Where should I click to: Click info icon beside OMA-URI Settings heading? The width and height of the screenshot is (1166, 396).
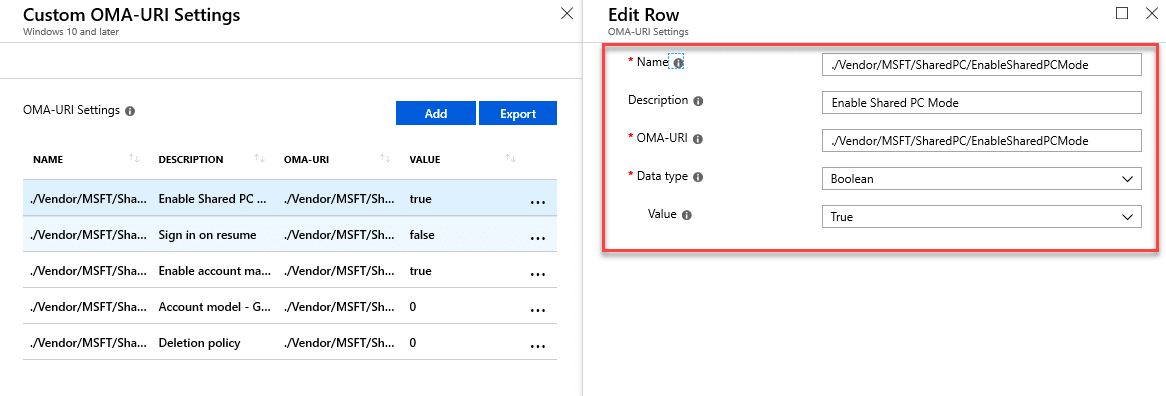click(130, 111)
